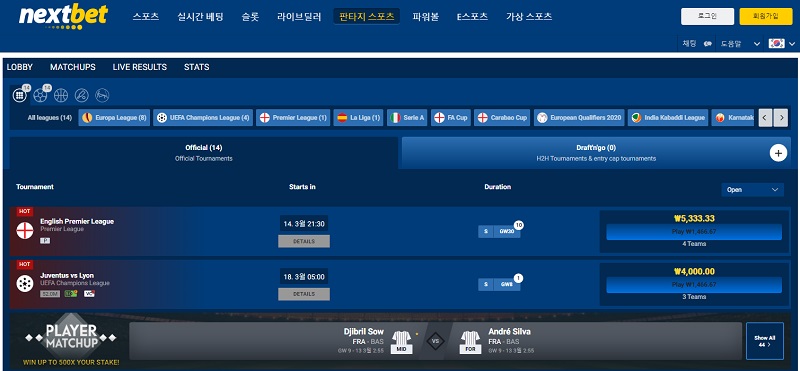800x371 pixels.
Task: Select the all-sports grid filter icon
Action: click(x=19, y=95)
